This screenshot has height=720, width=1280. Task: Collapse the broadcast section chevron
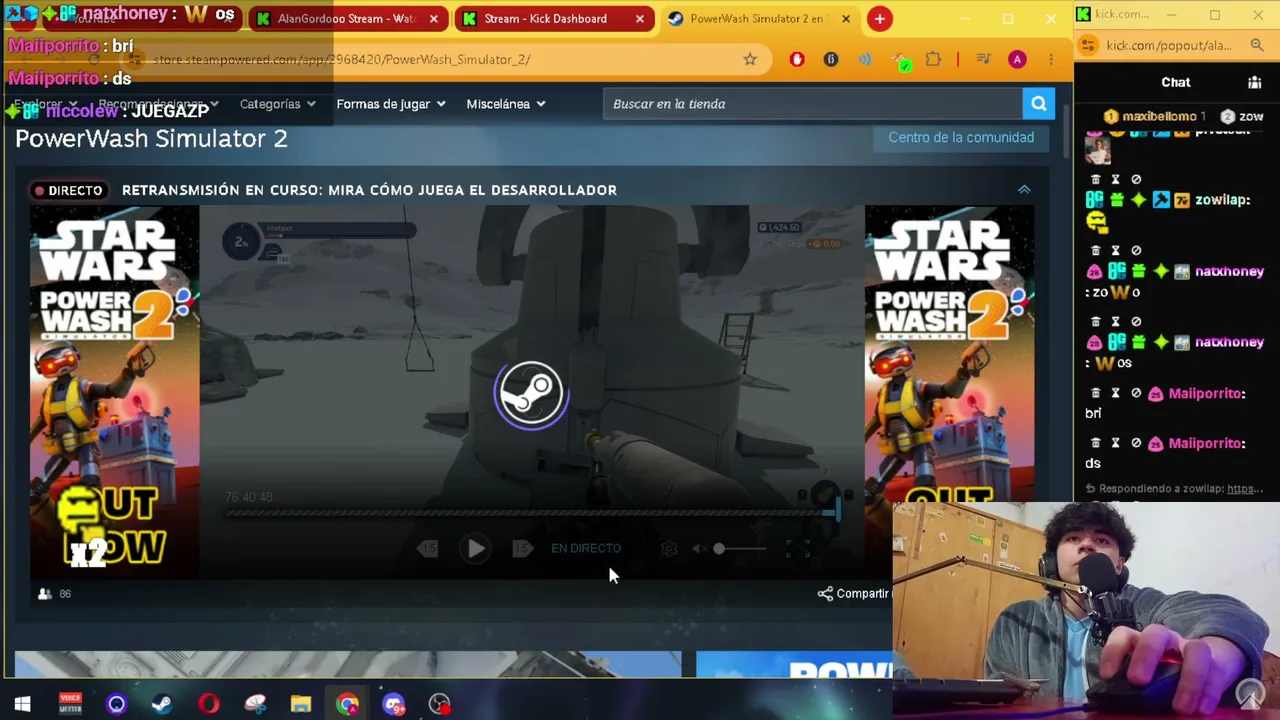click(1024, 190)
